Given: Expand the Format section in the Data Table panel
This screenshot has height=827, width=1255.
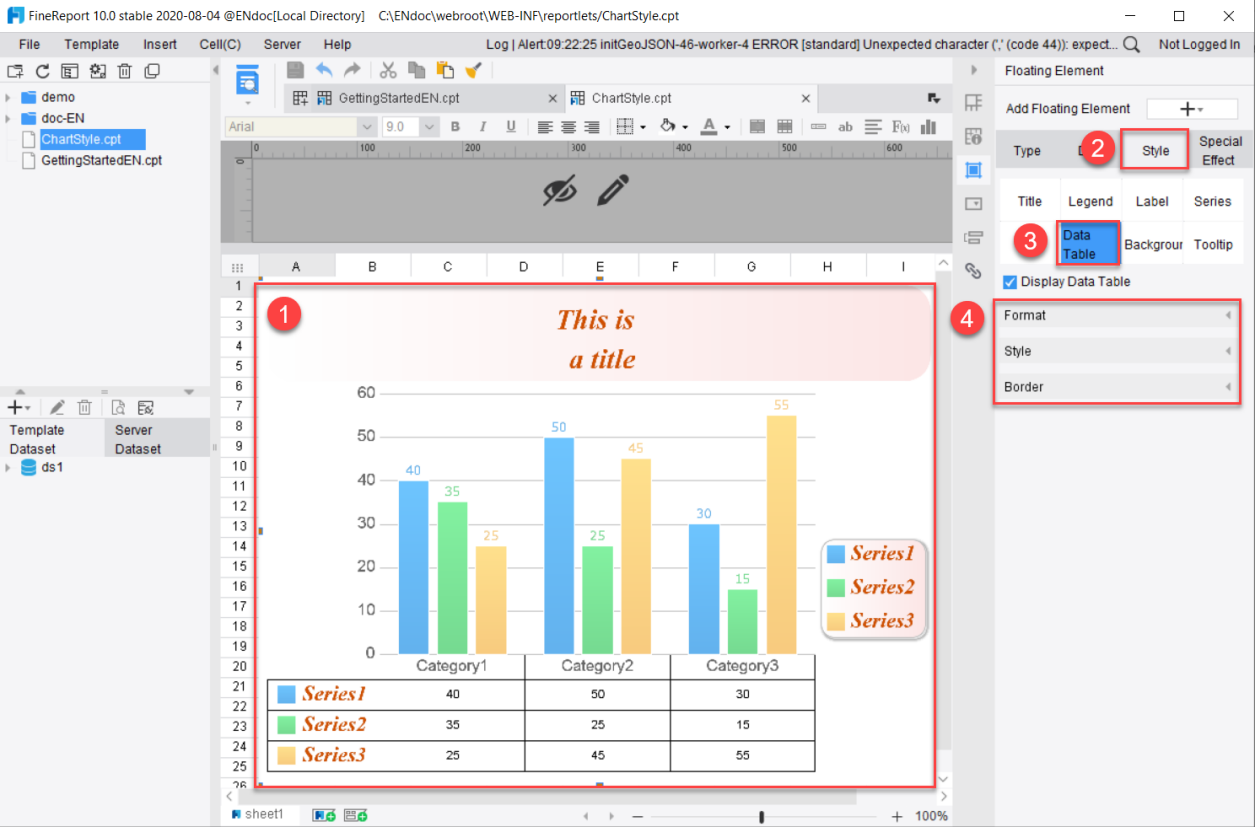Looking at the screenshot, I should click(1116, 315).
